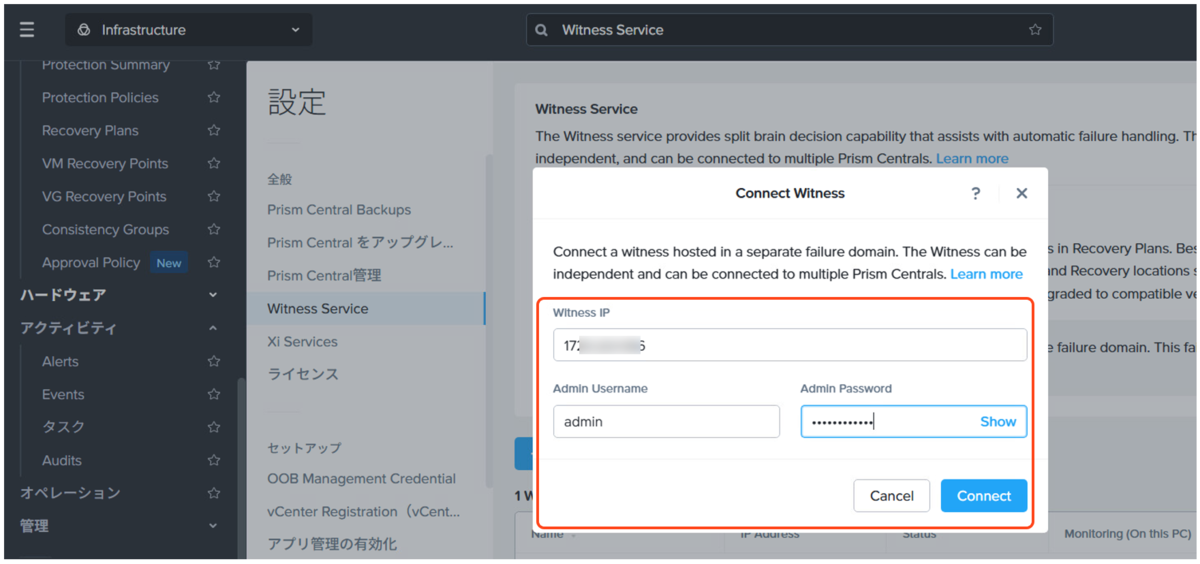Click the Connect button
1200x564 pixels.
pos(984,496)
